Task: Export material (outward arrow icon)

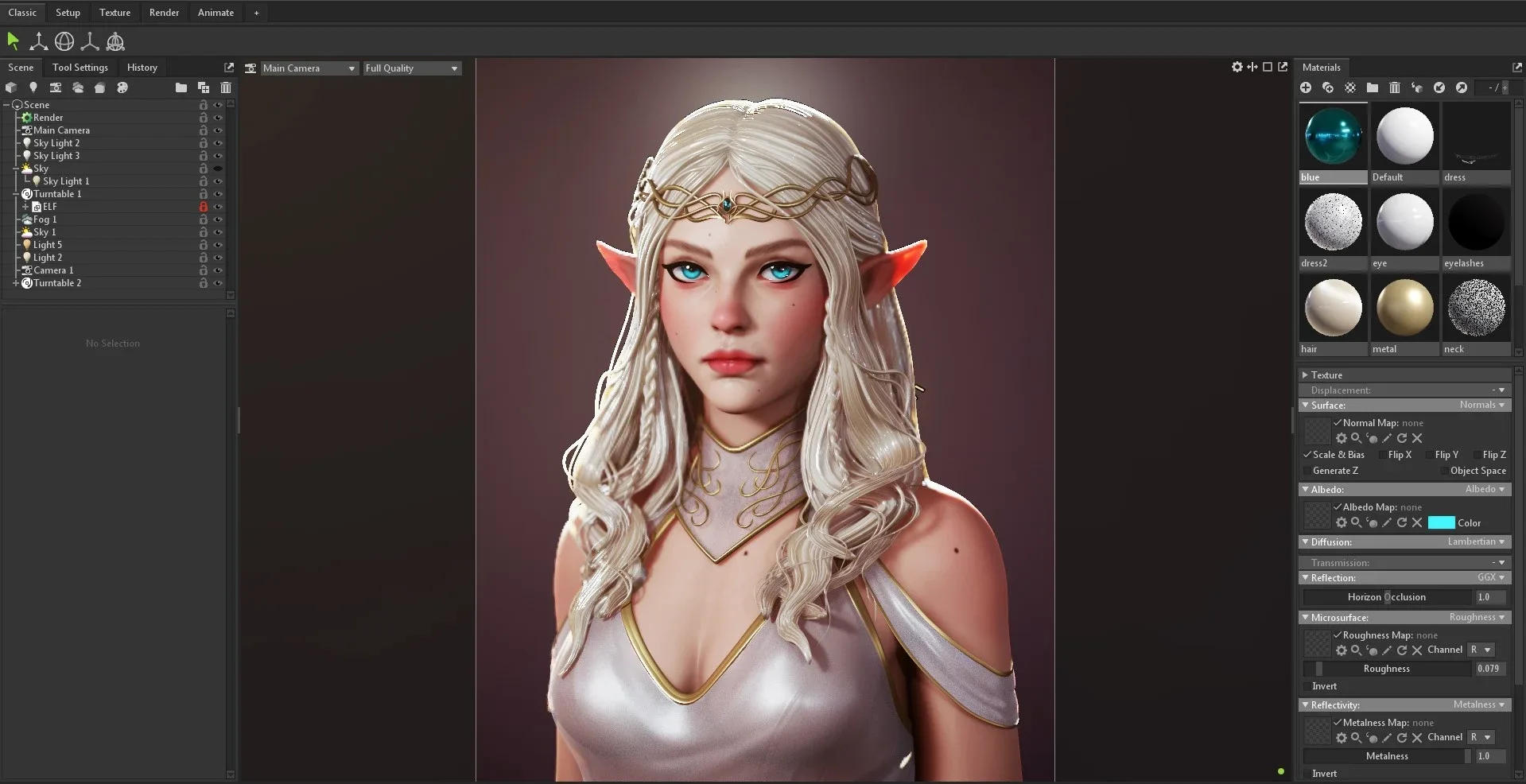Action: click(x=1462, y=87)
